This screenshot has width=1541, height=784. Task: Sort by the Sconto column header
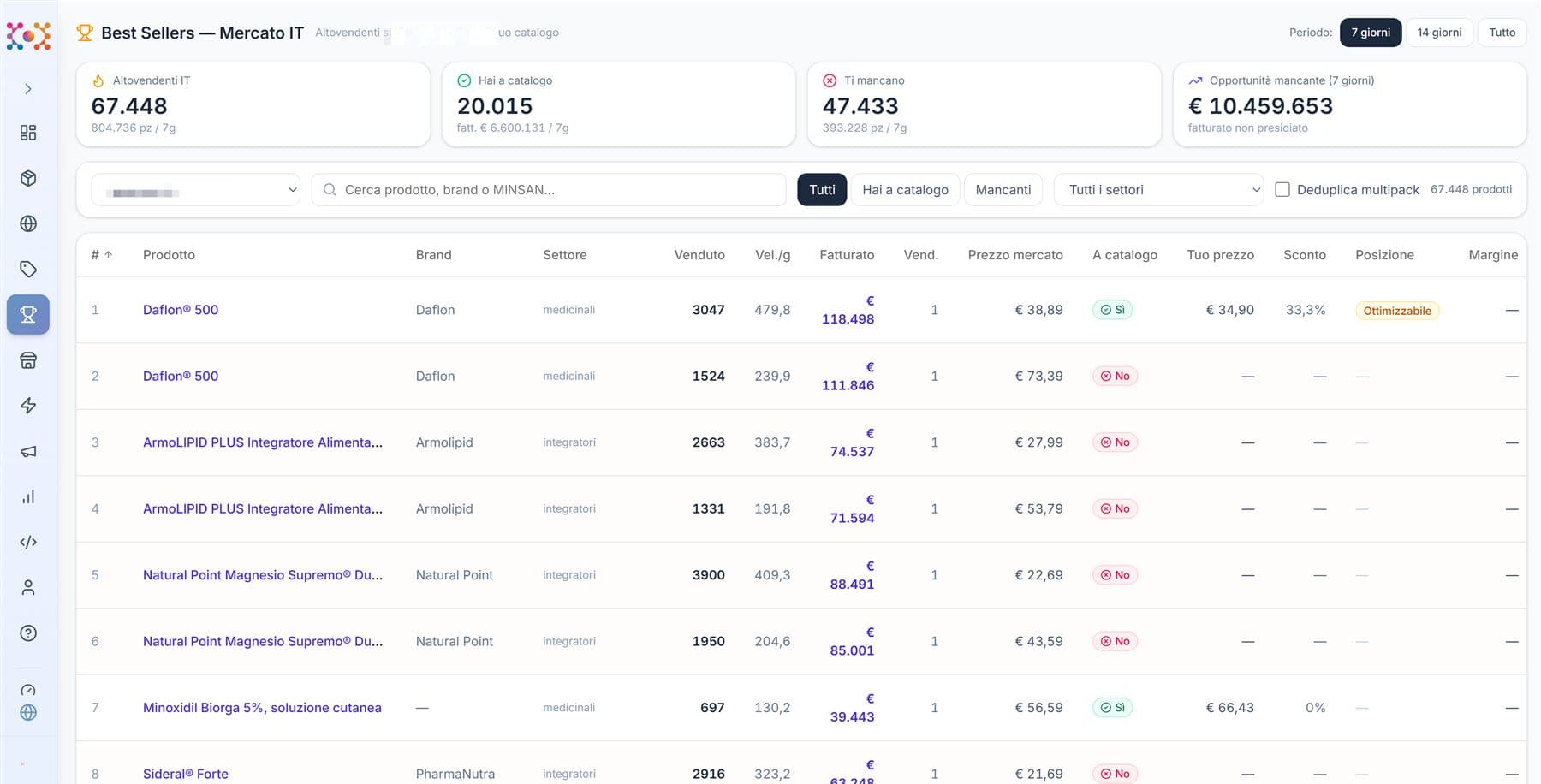tap(1305, 255)
